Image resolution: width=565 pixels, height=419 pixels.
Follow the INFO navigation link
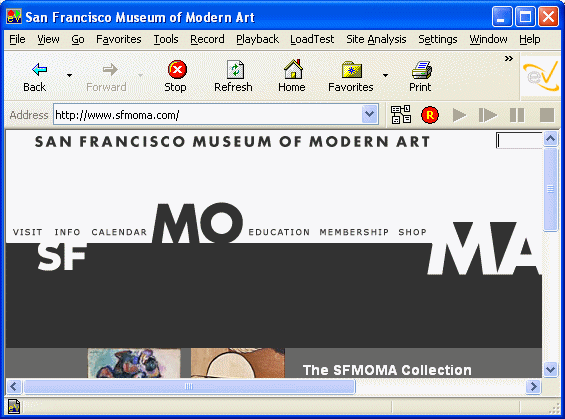(67, 232)
